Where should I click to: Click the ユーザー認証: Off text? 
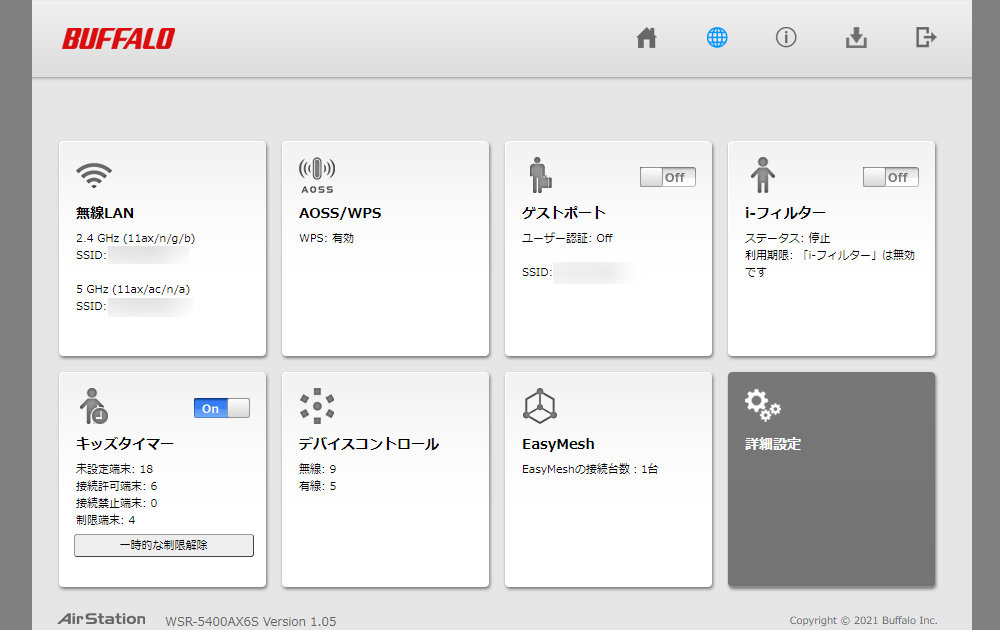point(567,238)
